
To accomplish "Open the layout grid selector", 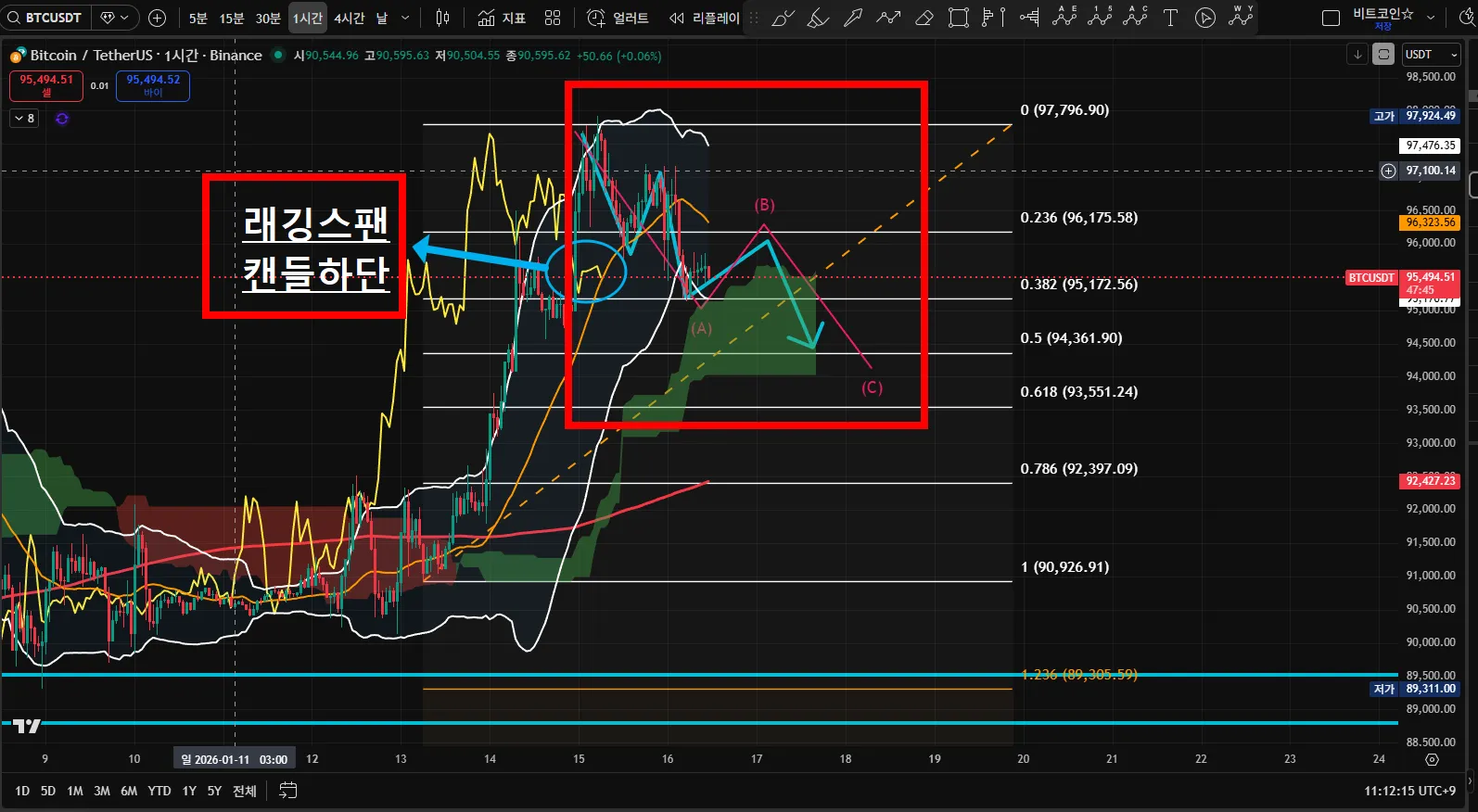I will [x=553, y=18].
